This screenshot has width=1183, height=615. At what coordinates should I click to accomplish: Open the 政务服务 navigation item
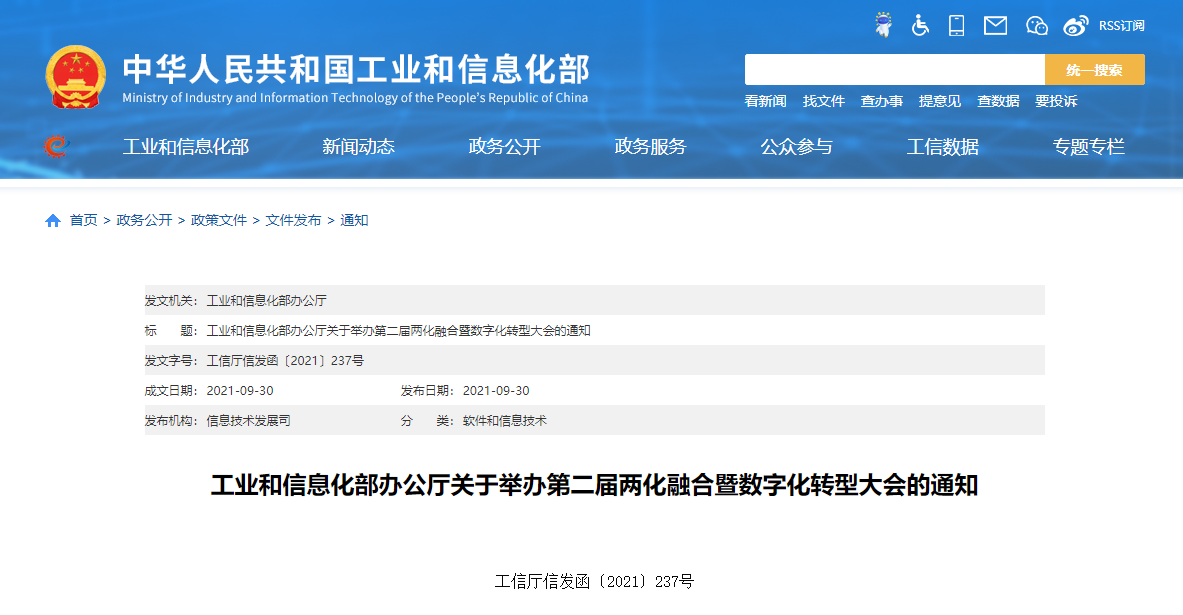(x=650, y=147)
